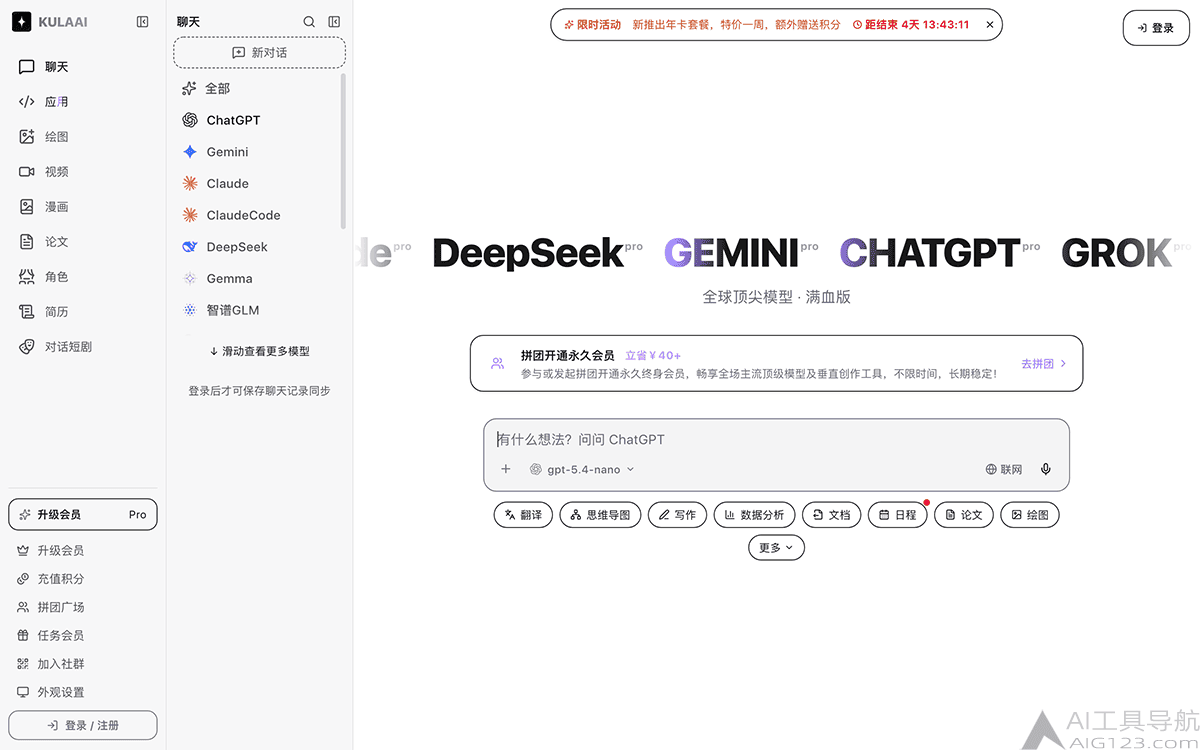Select the 翻译 translate tool
This screenshot has width=1200, height=750.
click(523, 515)
